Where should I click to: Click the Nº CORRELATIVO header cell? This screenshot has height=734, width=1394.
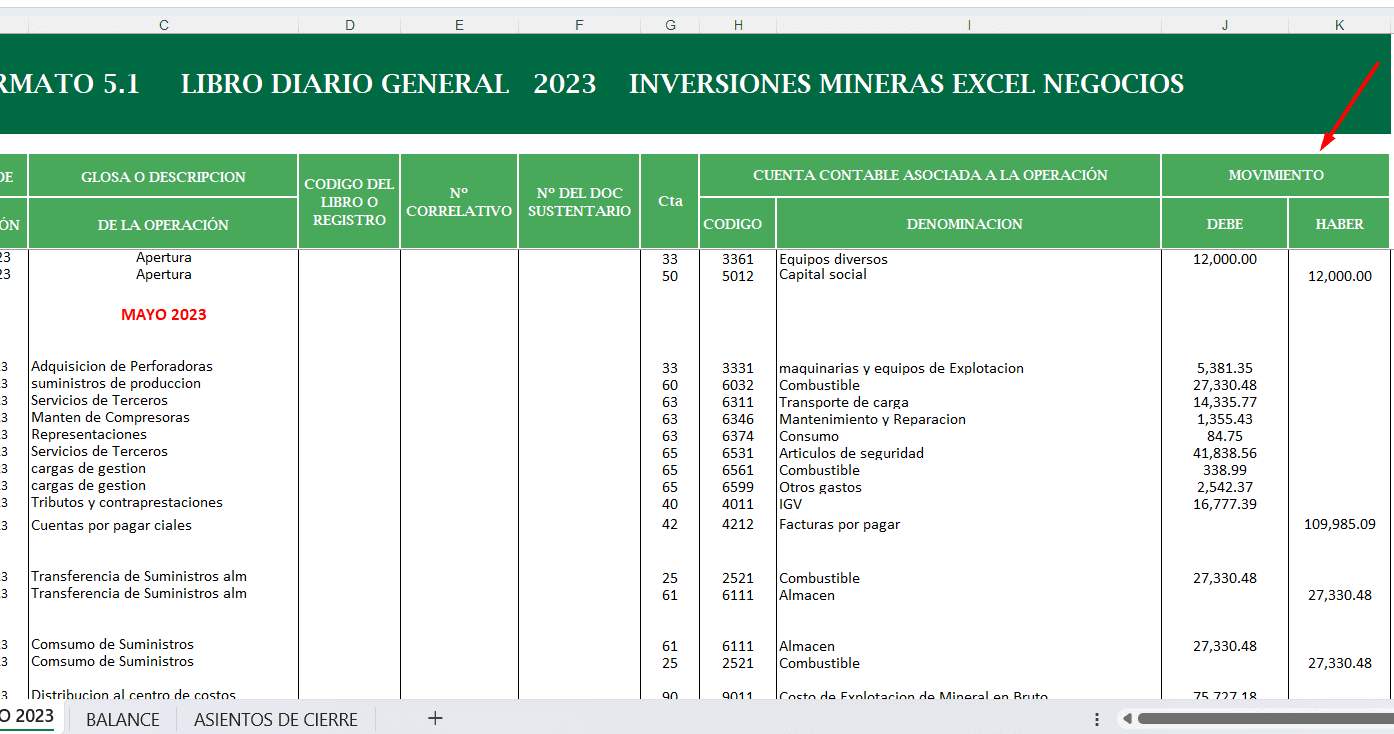[x=458, y=201]
